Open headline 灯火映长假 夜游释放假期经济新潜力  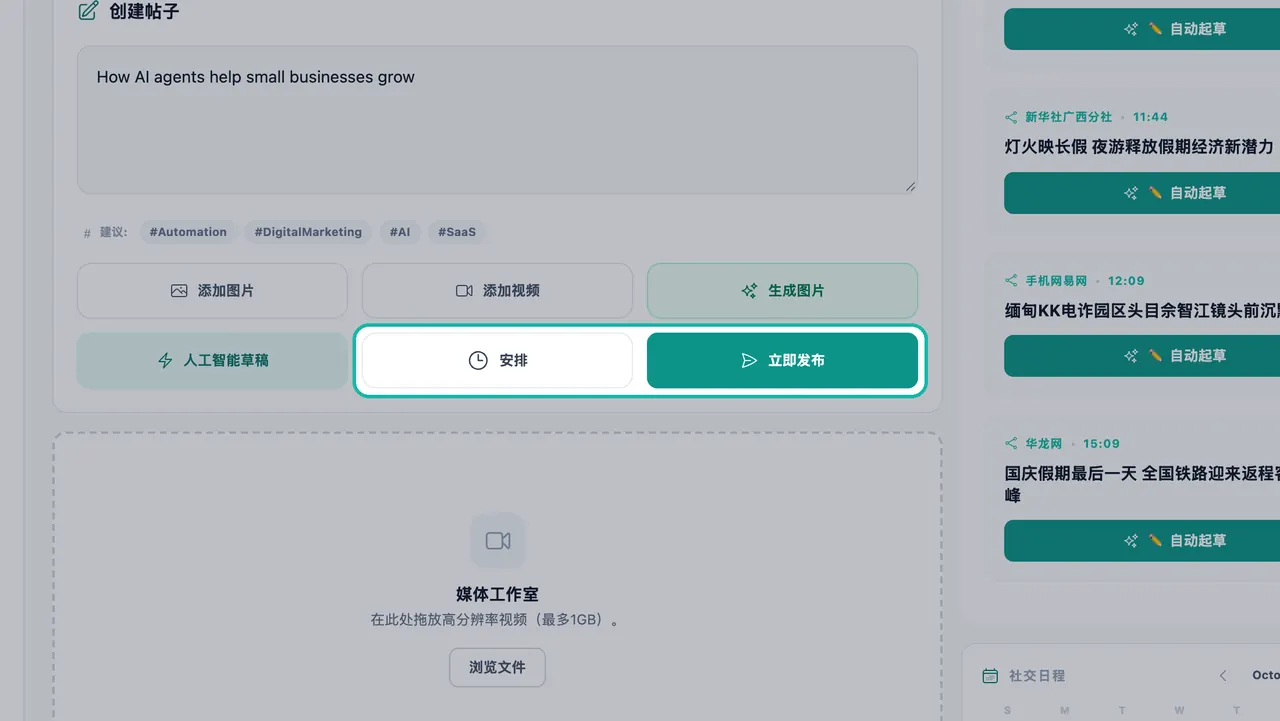click(x=1139, y=147)
